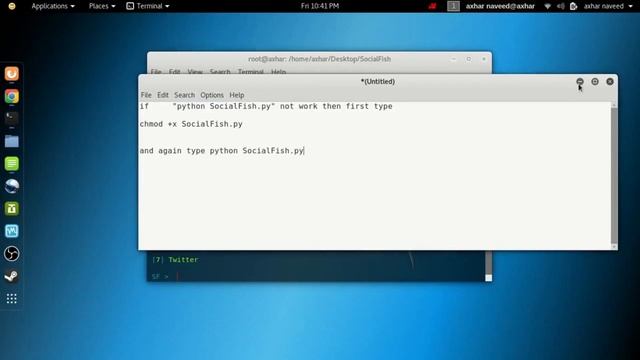640x360 pixels.
Task: Maximize the Untitled editor window
Action: 595,82
